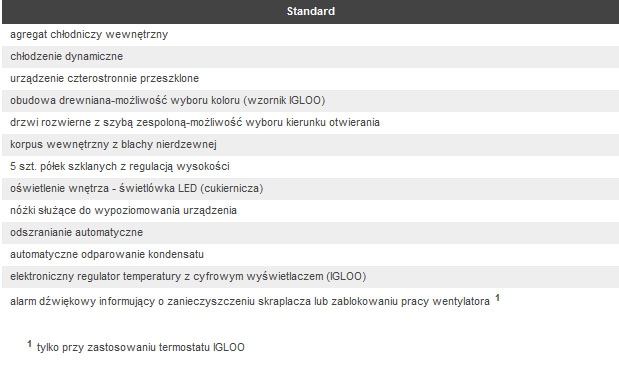Select the alarm dźwiękowy row
Viewport: 619px width, 367px height.
310,301
